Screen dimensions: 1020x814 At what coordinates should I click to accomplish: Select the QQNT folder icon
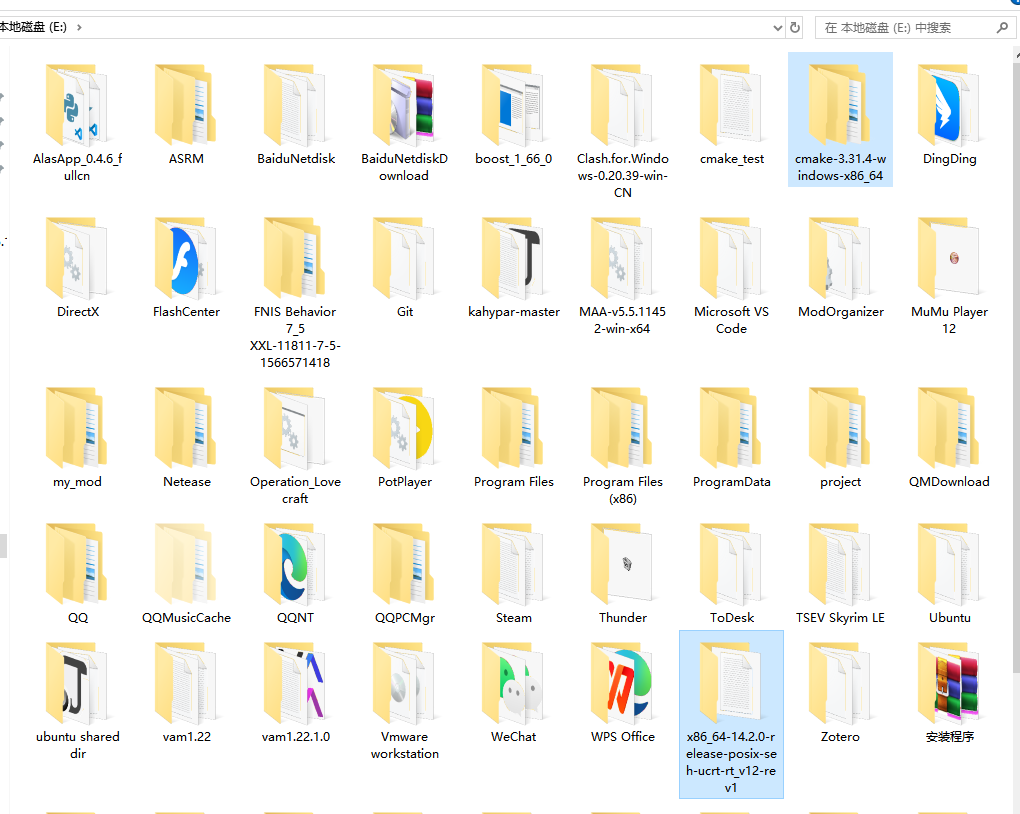click(295, 564)
